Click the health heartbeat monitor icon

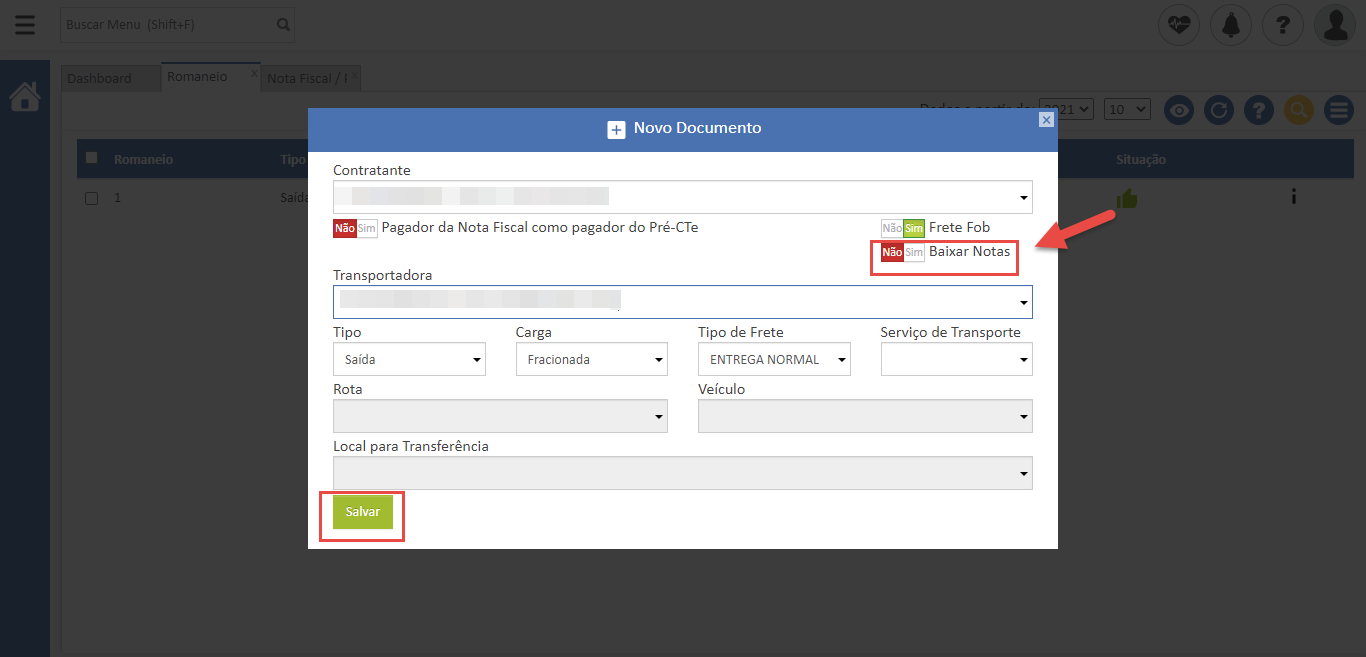1179,25
